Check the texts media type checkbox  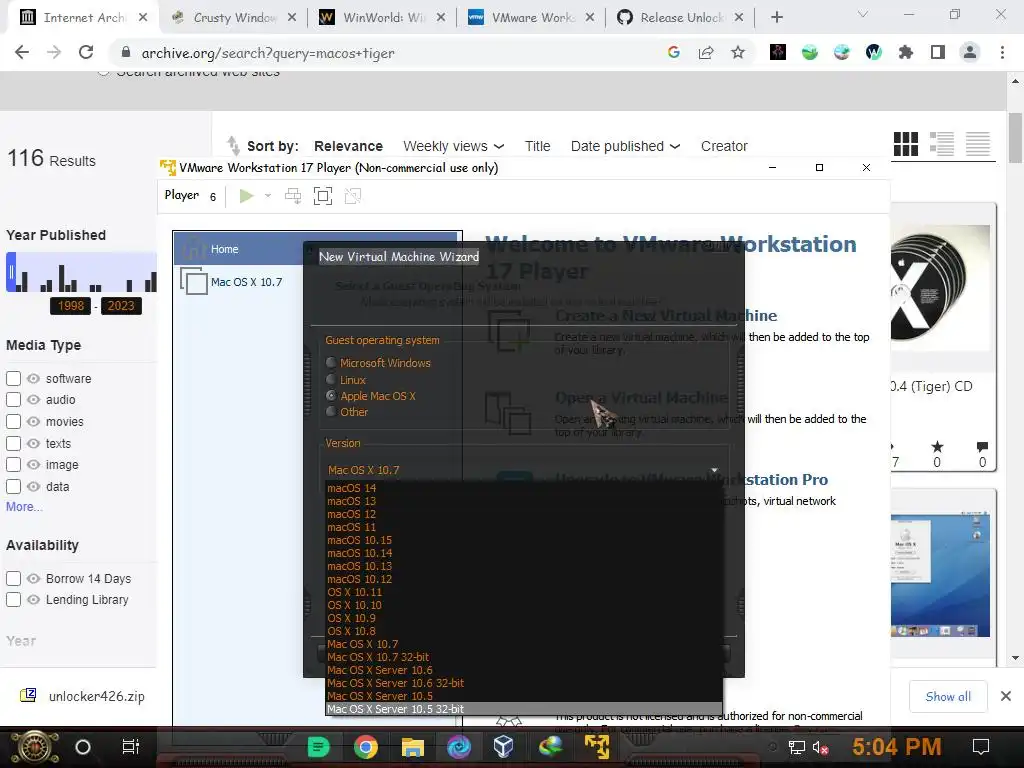(x=13, y=443)
